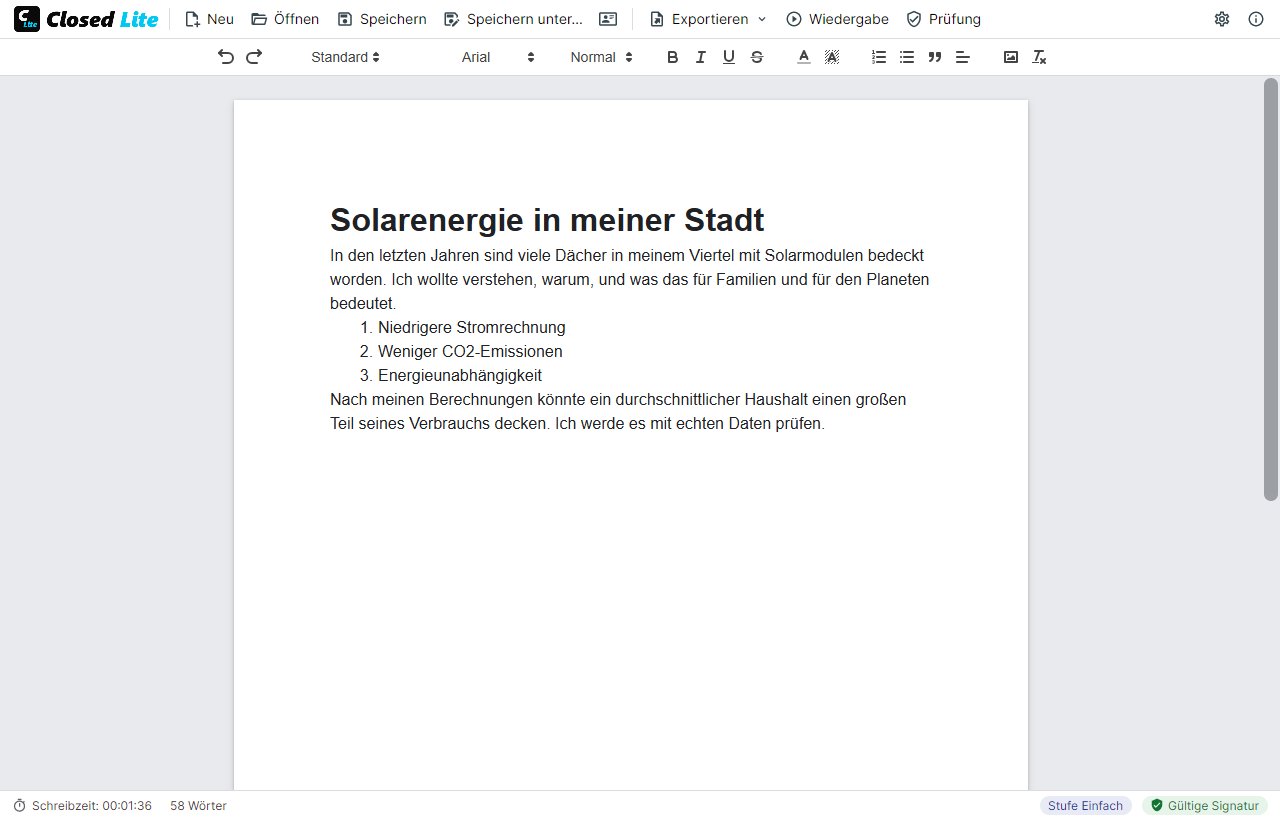Open the Arial font dropdown
Image resolution: width=1280 pixels, height=820 pixels.
pos(498,57)
